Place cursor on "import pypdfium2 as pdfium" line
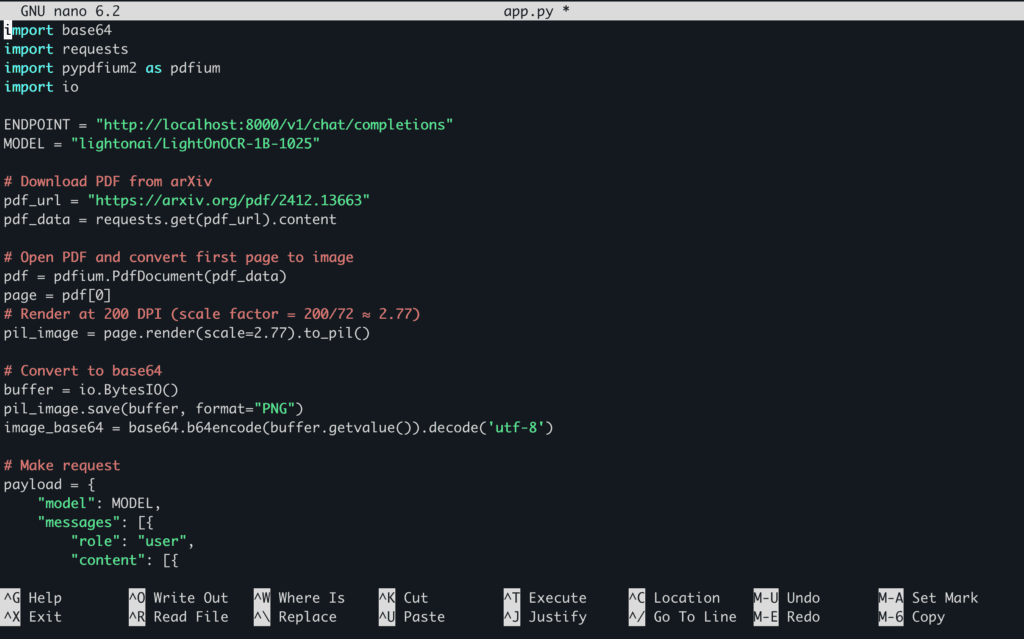The height and width of the screenshot is (639, 1024). coord(111,68)
